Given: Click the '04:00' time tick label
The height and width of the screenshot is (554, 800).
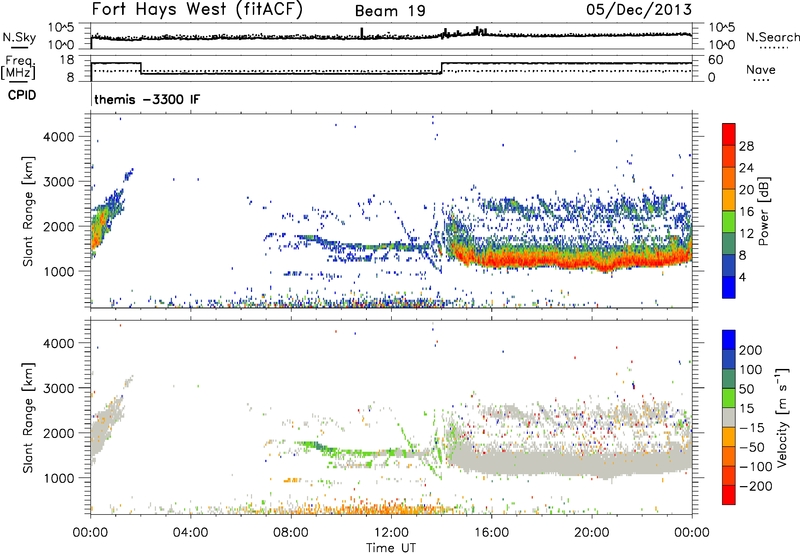Looking at the screenshot, I should tap(190, 533).
